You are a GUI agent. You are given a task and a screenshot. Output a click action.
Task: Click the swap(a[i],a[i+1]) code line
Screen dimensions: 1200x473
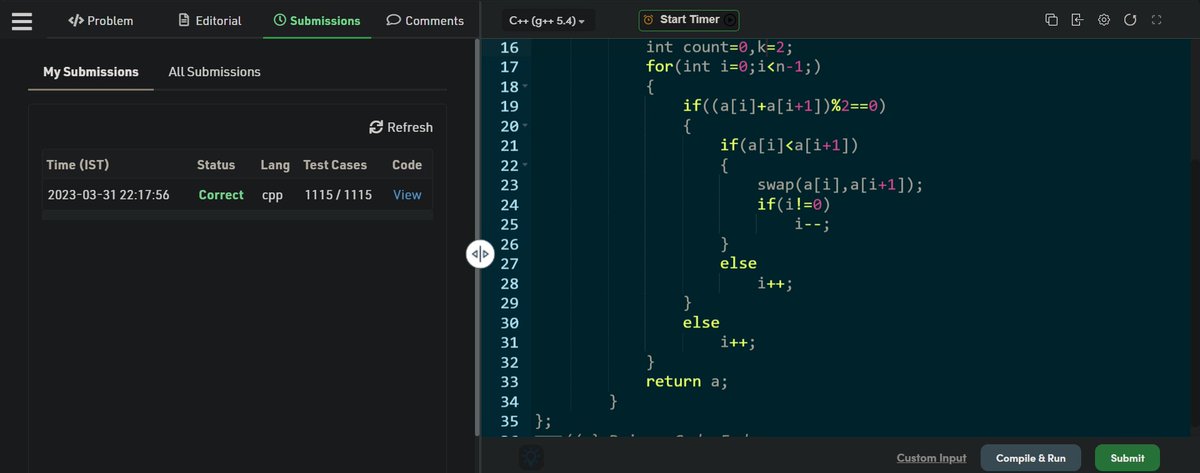[840, 185]
